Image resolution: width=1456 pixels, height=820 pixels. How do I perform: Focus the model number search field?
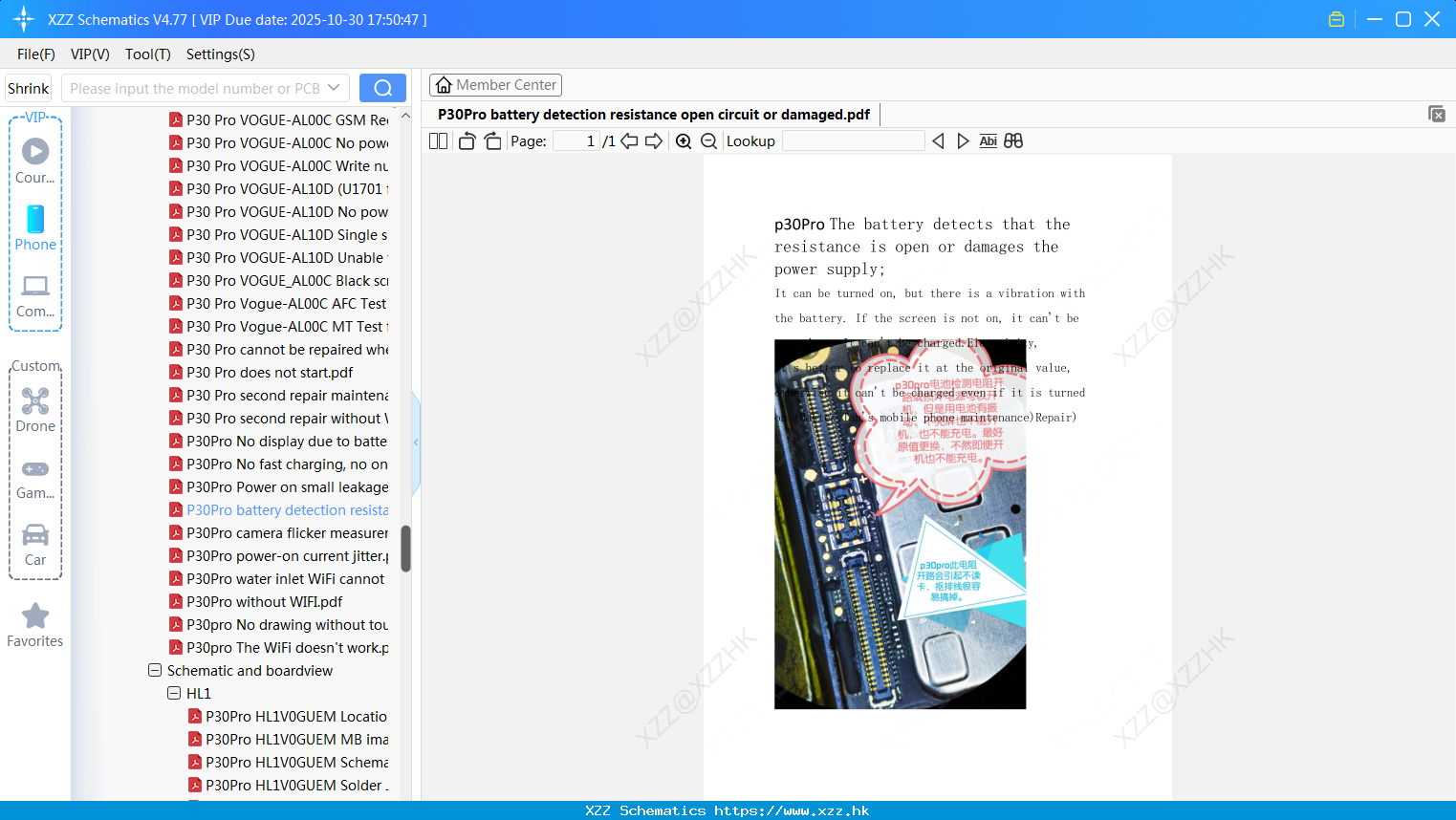(x=195, y=88)
